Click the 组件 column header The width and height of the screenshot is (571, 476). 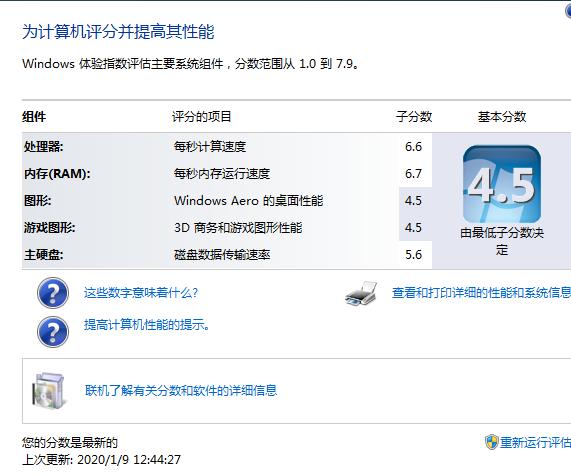point(34,117)
